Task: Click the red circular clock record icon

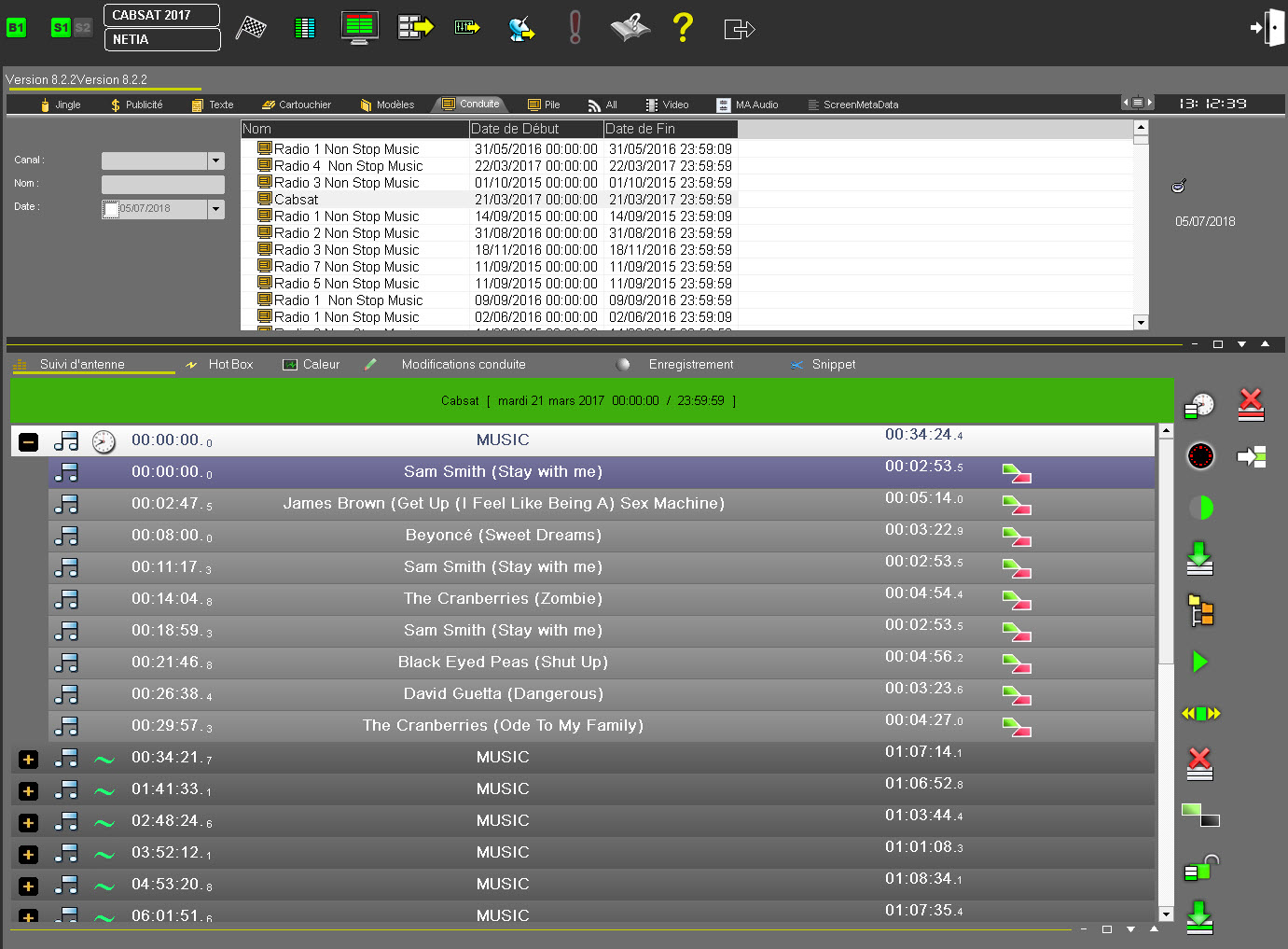Action: click(1200, 455)
